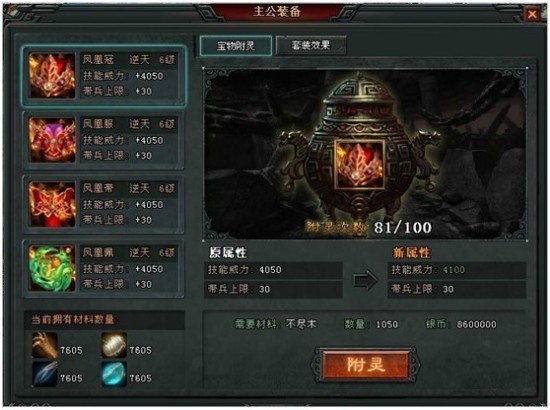Switch to the 宝物附灵 tab
Screen dimensions: 550x410
(x=236, y=46)
